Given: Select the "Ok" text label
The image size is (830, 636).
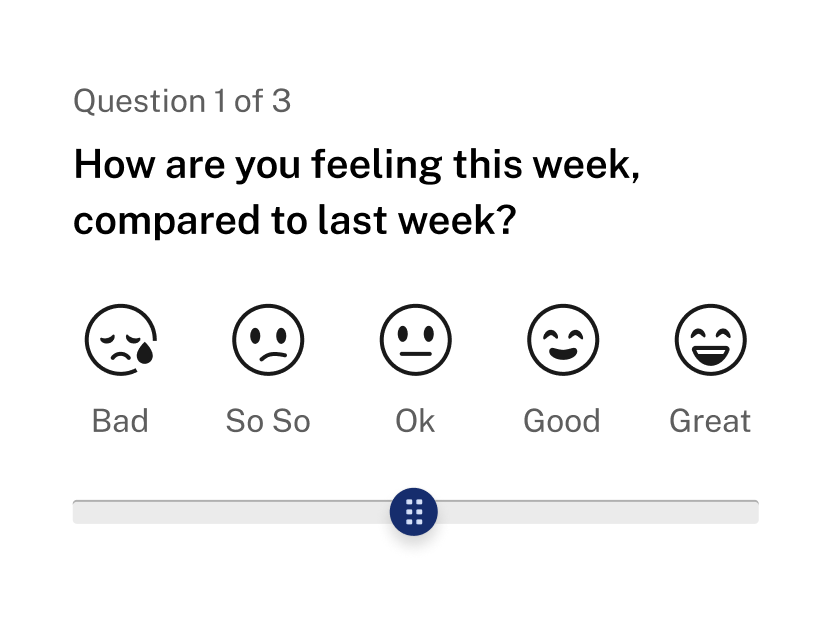Looking at the screenshot, I should coord(415,421).
